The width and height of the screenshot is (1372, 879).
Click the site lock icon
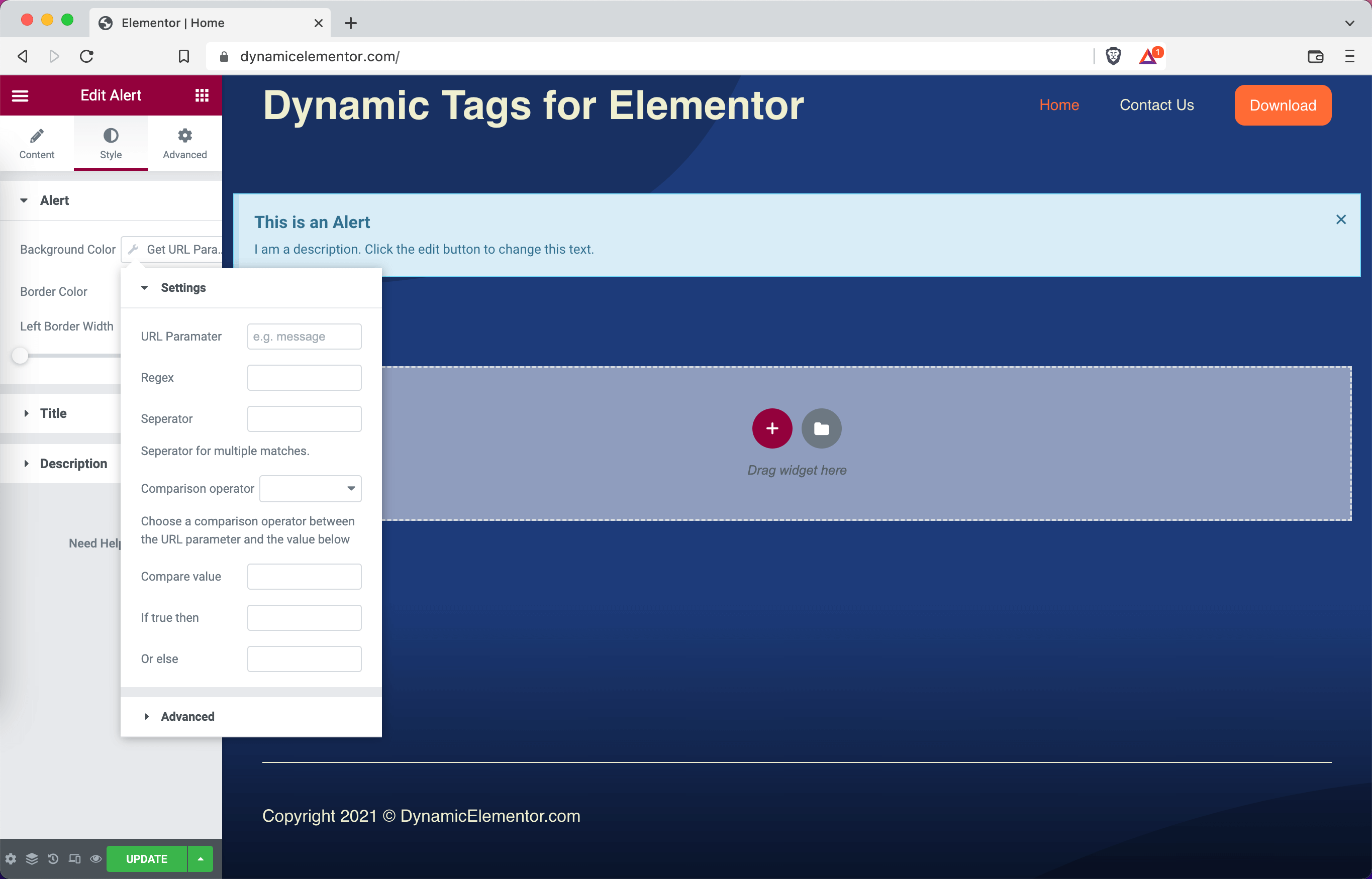(x=224, y=56)
